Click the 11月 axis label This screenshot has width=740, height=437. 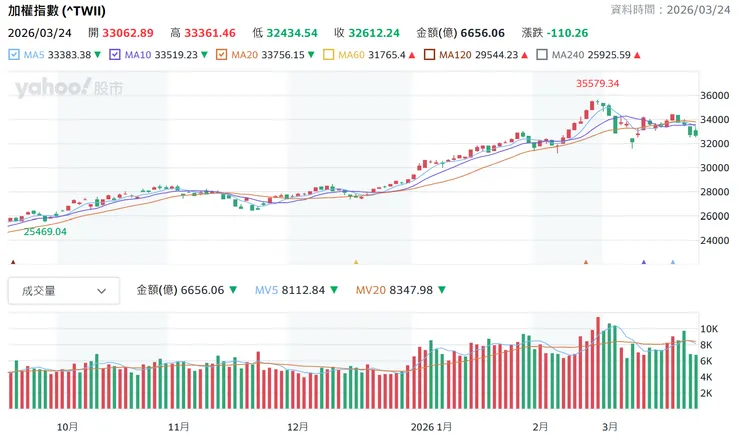coord(179,427)
